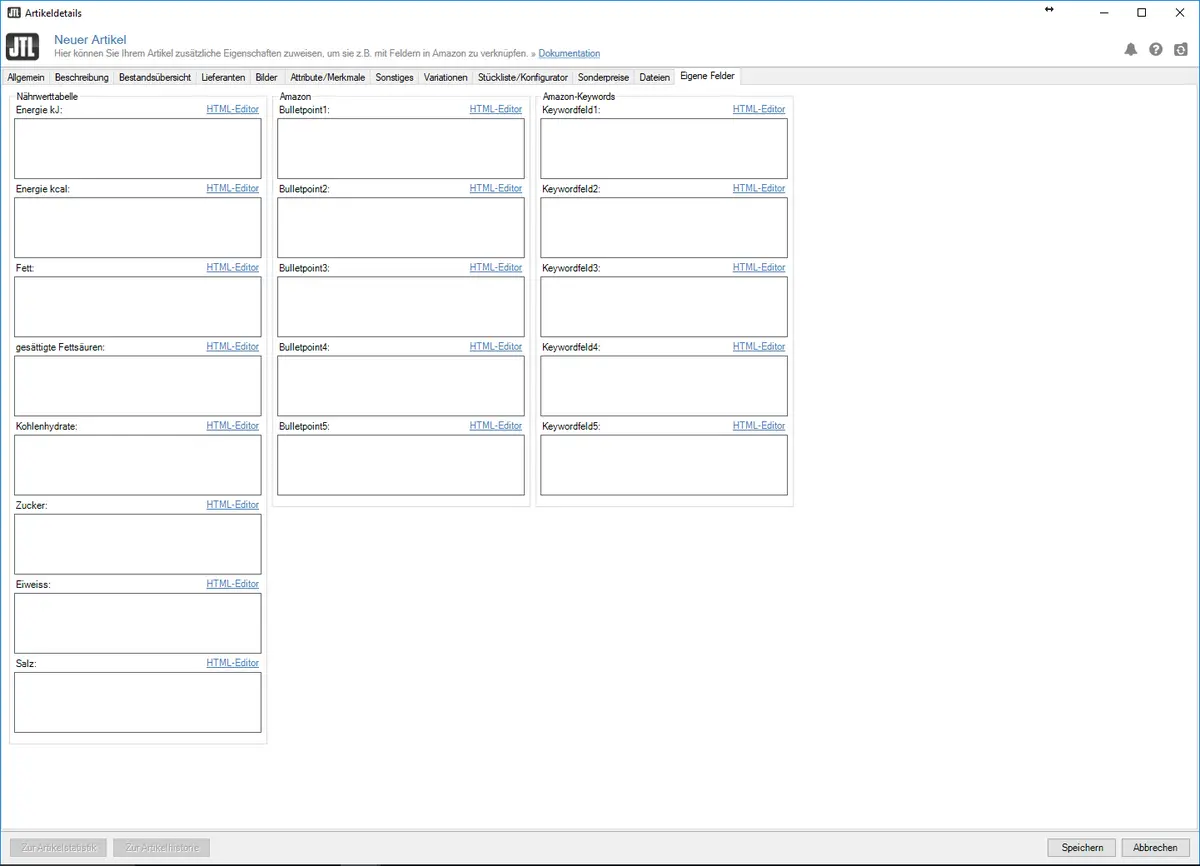Image resolution: width=1200 pixels, height=866 pixels.
Task: Select the Variationen tab
Action: pos(446,77)
